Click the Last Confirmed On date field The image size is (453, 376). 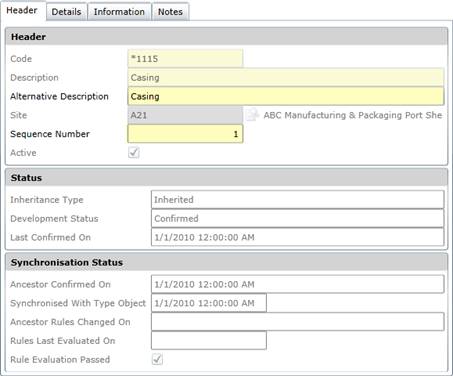tap(298, 237)
